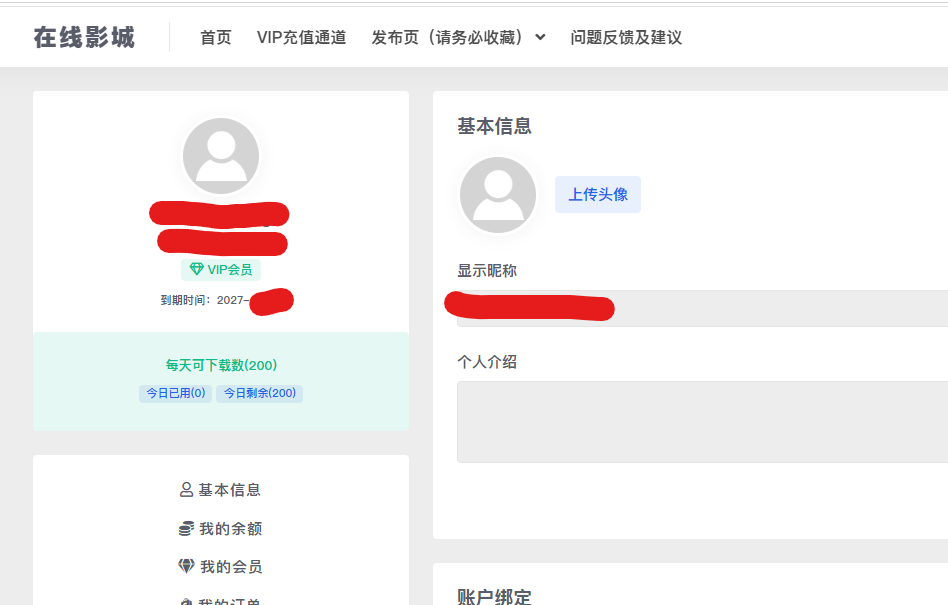Click the person icon beside 基本信息
This screenshot has height=605, width=948.
(186, 490)
